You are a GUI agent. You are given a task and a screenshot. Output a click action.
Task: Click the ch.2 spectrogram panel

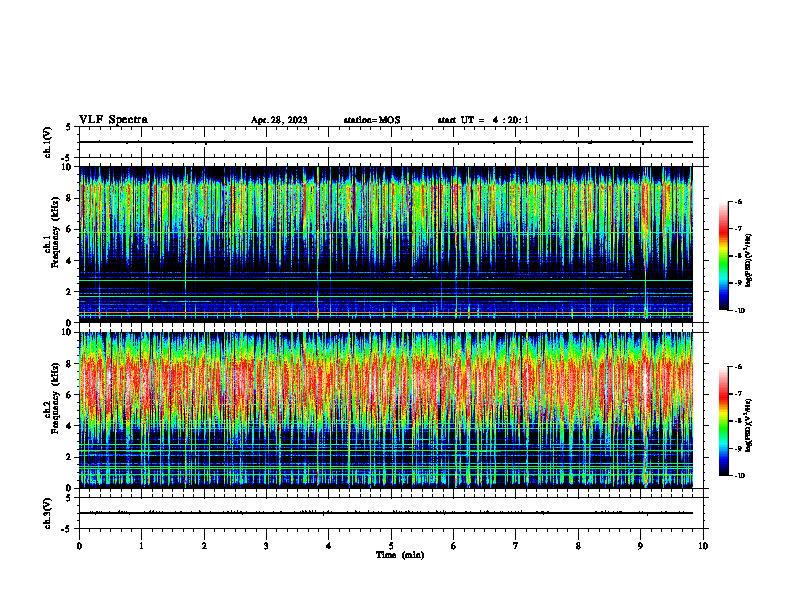tap(386, 410)
